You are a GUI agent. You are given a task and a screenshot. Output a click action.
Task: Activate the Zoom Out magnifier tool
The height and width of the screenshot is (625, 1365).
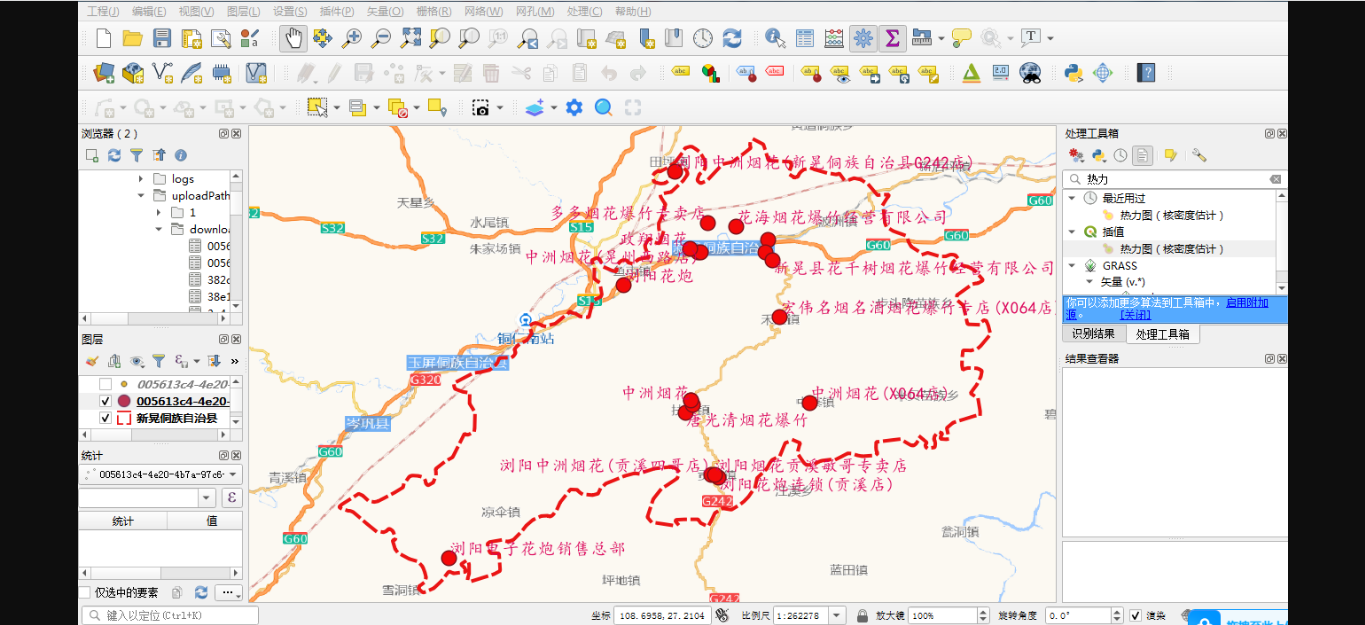[x=381, y=39]
